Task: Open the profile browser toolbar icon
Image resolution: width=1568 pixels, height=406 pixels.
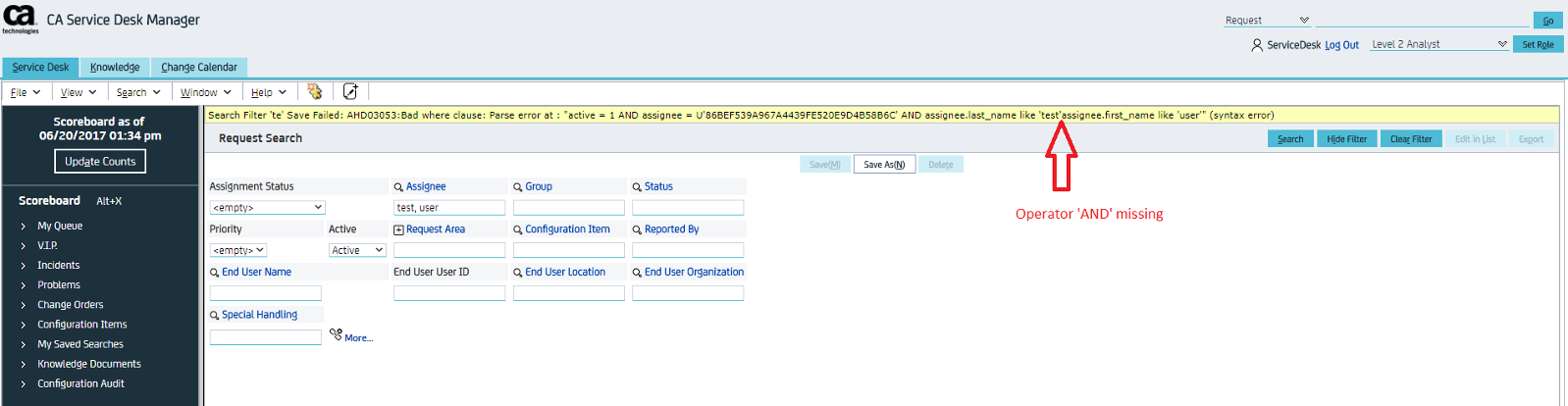Action: click(x=315, y=91)
